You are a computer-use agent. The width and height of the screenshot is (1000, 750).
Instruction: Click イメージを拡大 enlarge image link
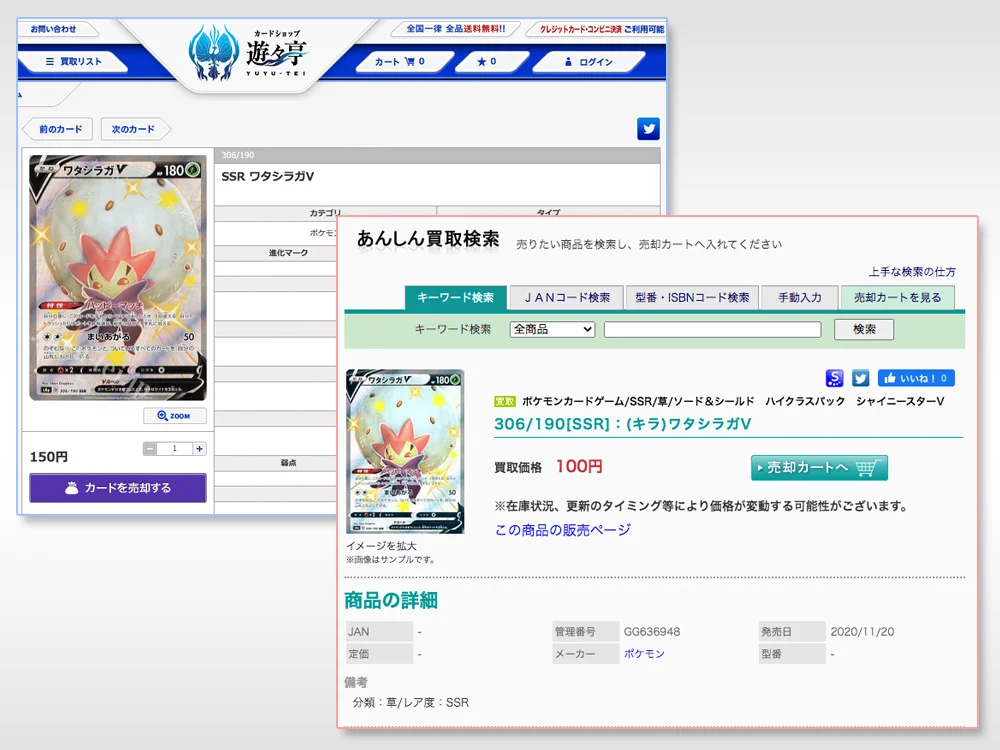click(x=381, y=546)
